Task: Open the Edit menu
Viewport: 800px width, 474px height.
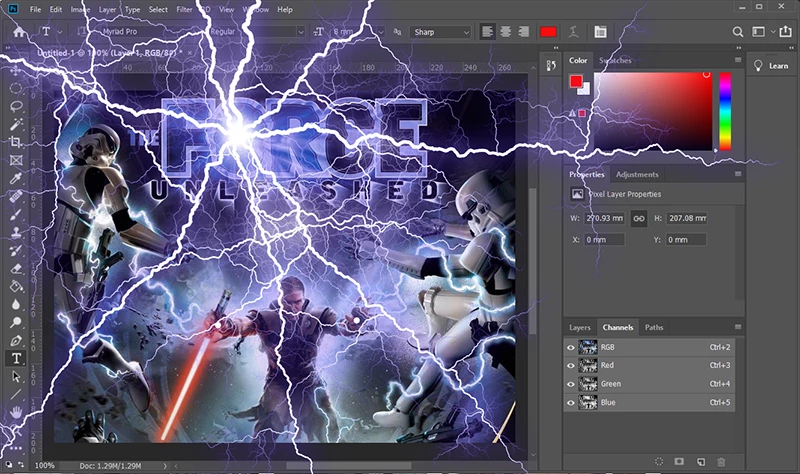Action: point(56,9)
